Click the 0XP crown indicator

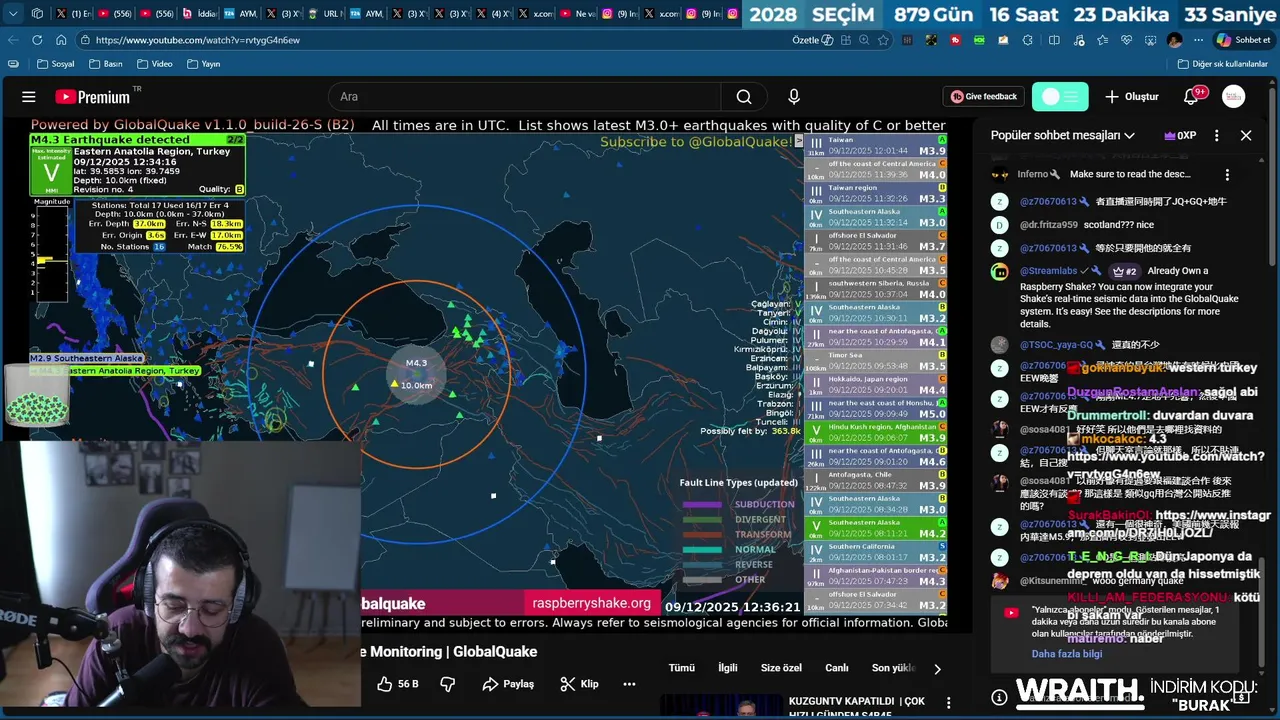tap(1180, 135)
